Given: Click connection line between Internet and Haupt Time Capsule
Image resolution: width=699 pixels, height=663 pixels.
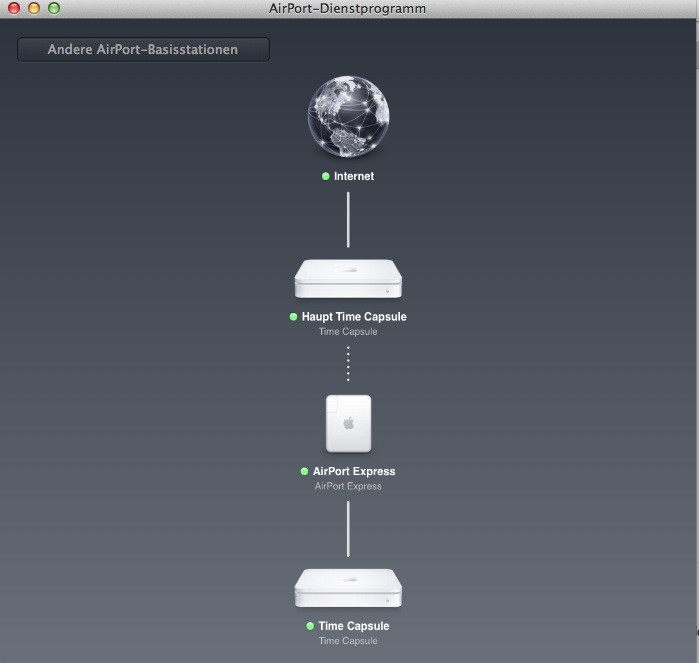Looking at the screenshot, I should (x=348, y=219).
